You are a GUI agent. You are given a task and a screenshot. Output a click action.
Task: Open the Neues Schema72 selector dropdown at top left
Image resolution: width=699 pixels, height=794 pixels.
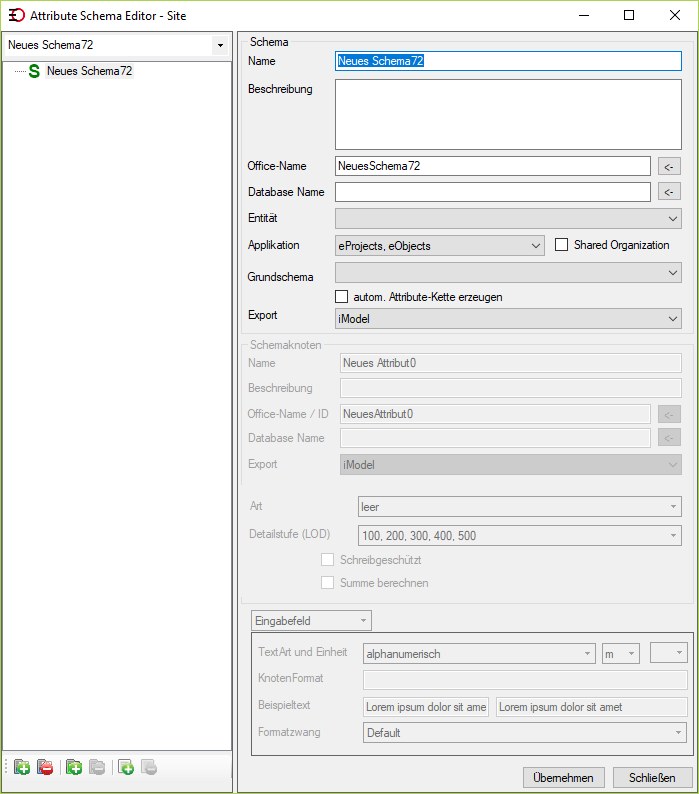(x=220, y=45)
